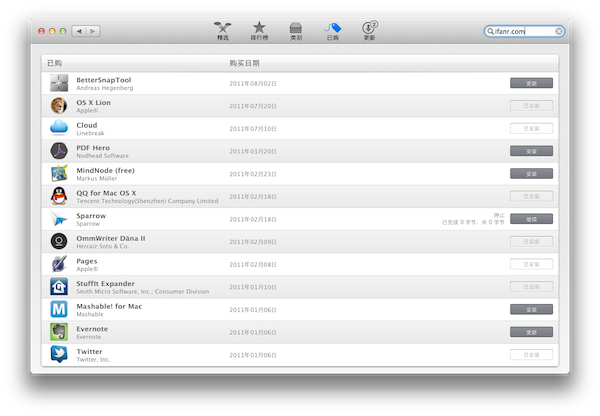Open the Categories (类别) toolbar section
Image resolution: width=600 pixels, height=416 pixels.
pos(296,31)
